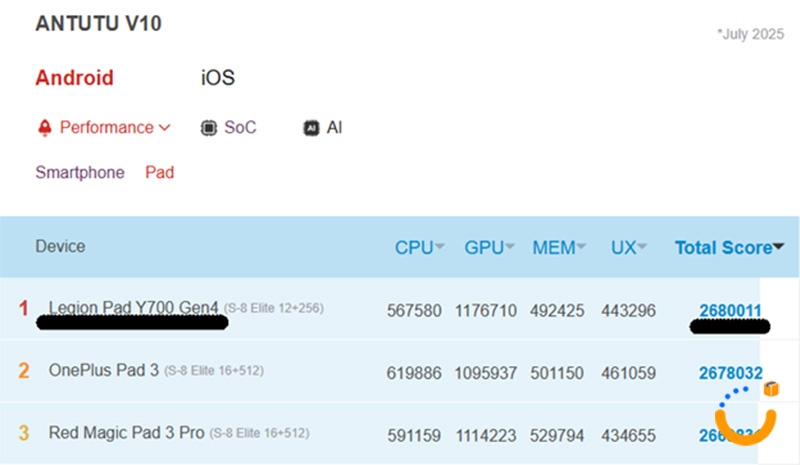
Task: Click total score 2678032
Action: pos(731,373)
